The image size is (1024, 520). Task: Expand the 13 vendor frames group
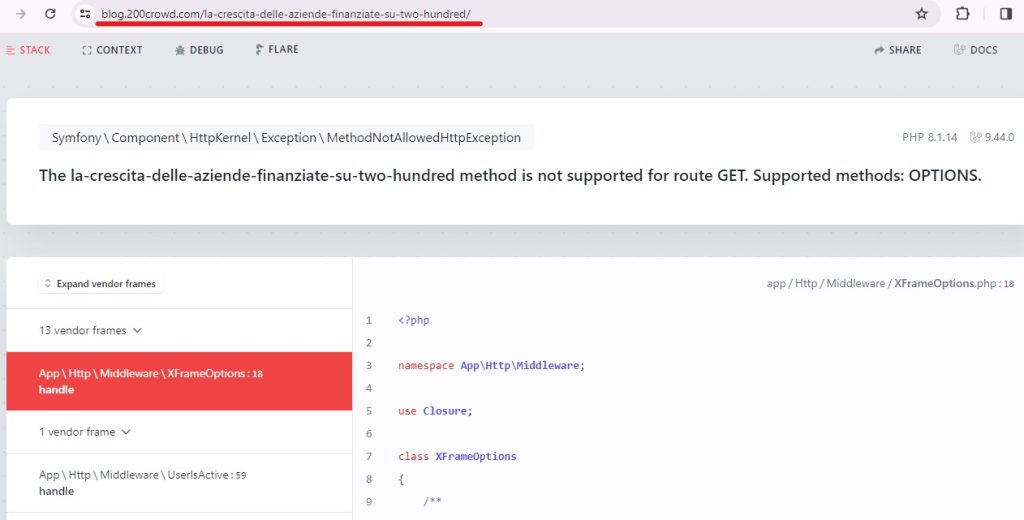coord(90,330)
